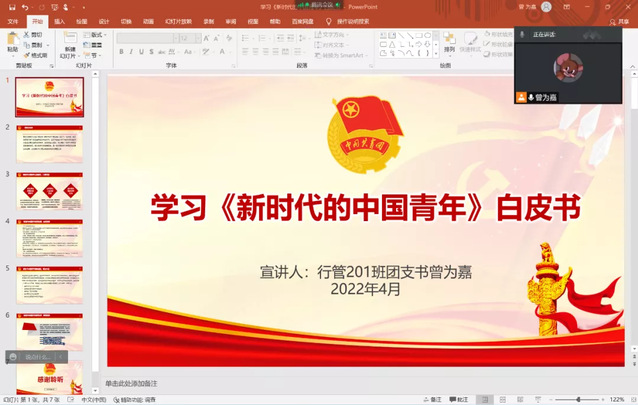Screen dimensions: 638x405
Task: Click the Undo arrow in the title bar
Action: coord(25,7)
